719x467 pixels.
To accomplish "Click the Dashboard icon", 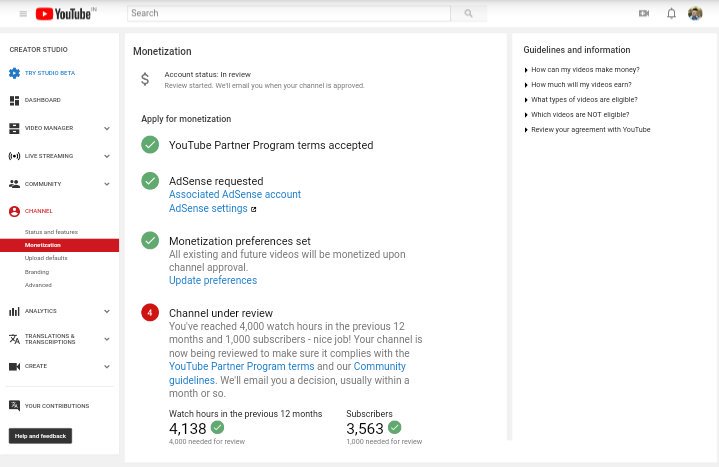I will pyautogui.click(x=14, y=100).
